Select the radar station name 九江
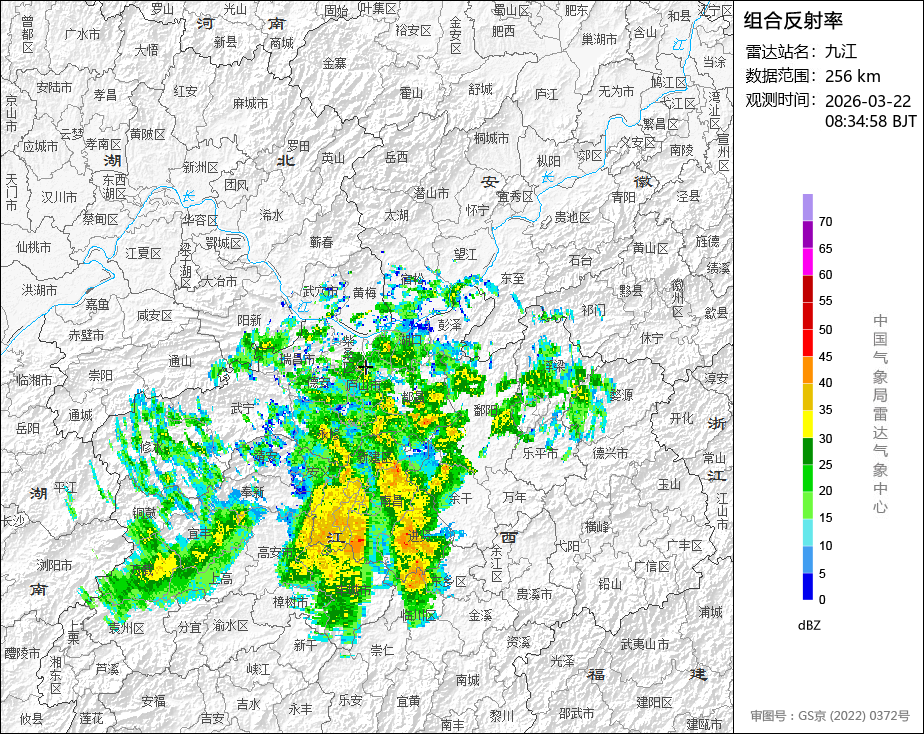 (840, 51)
